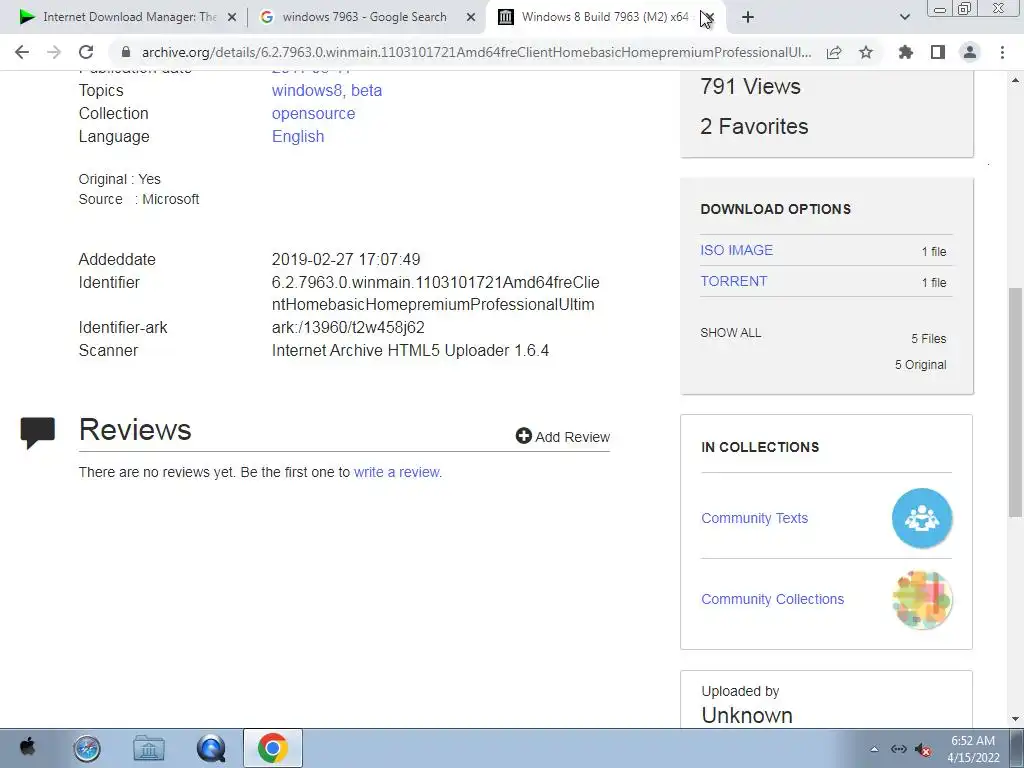Click SHOW ALL download files
This screenshot has width=1024, height=768.
(731, 333)
